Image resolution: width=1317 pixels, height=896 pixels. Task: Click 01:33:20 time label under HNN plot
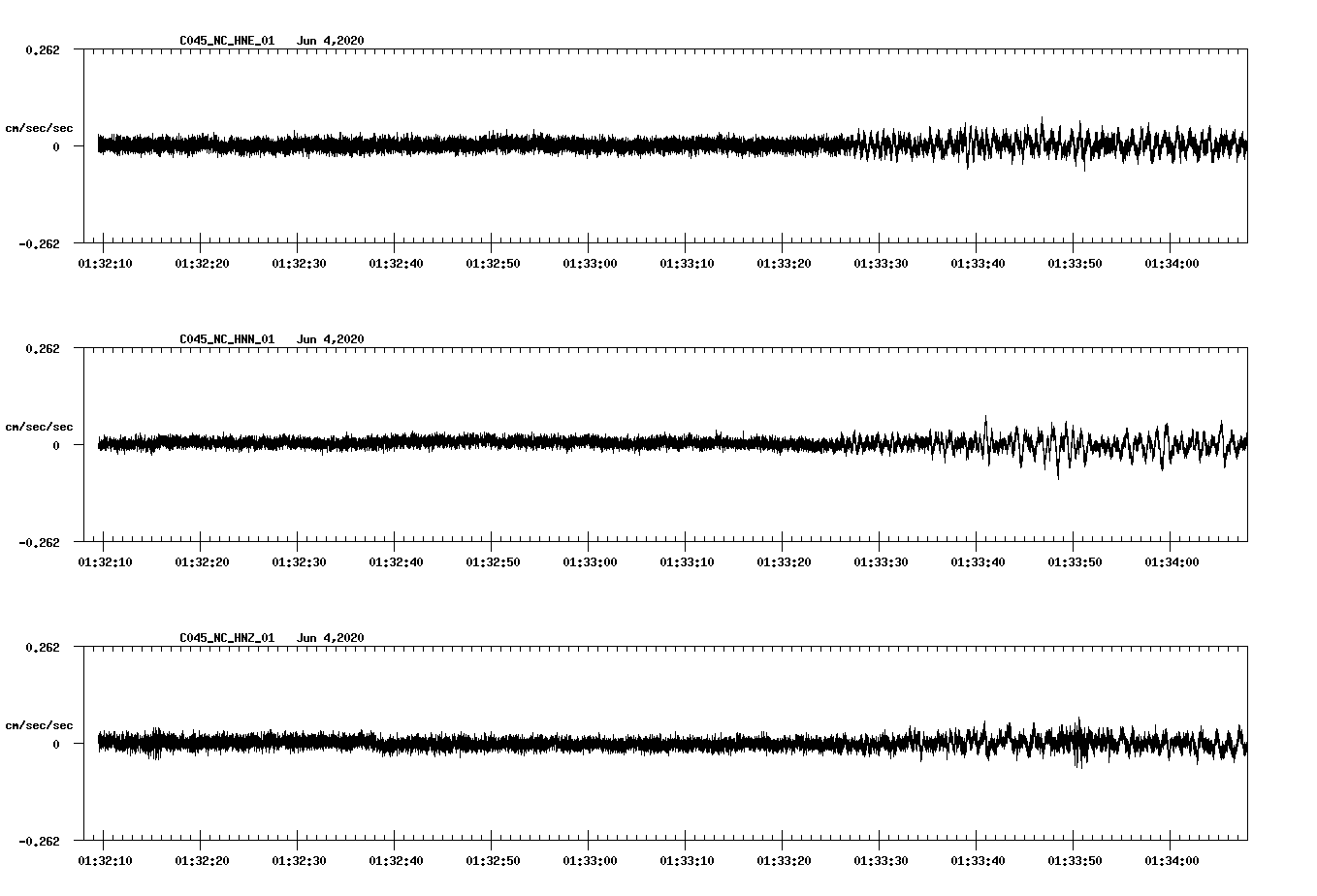(x=784, y=562)
